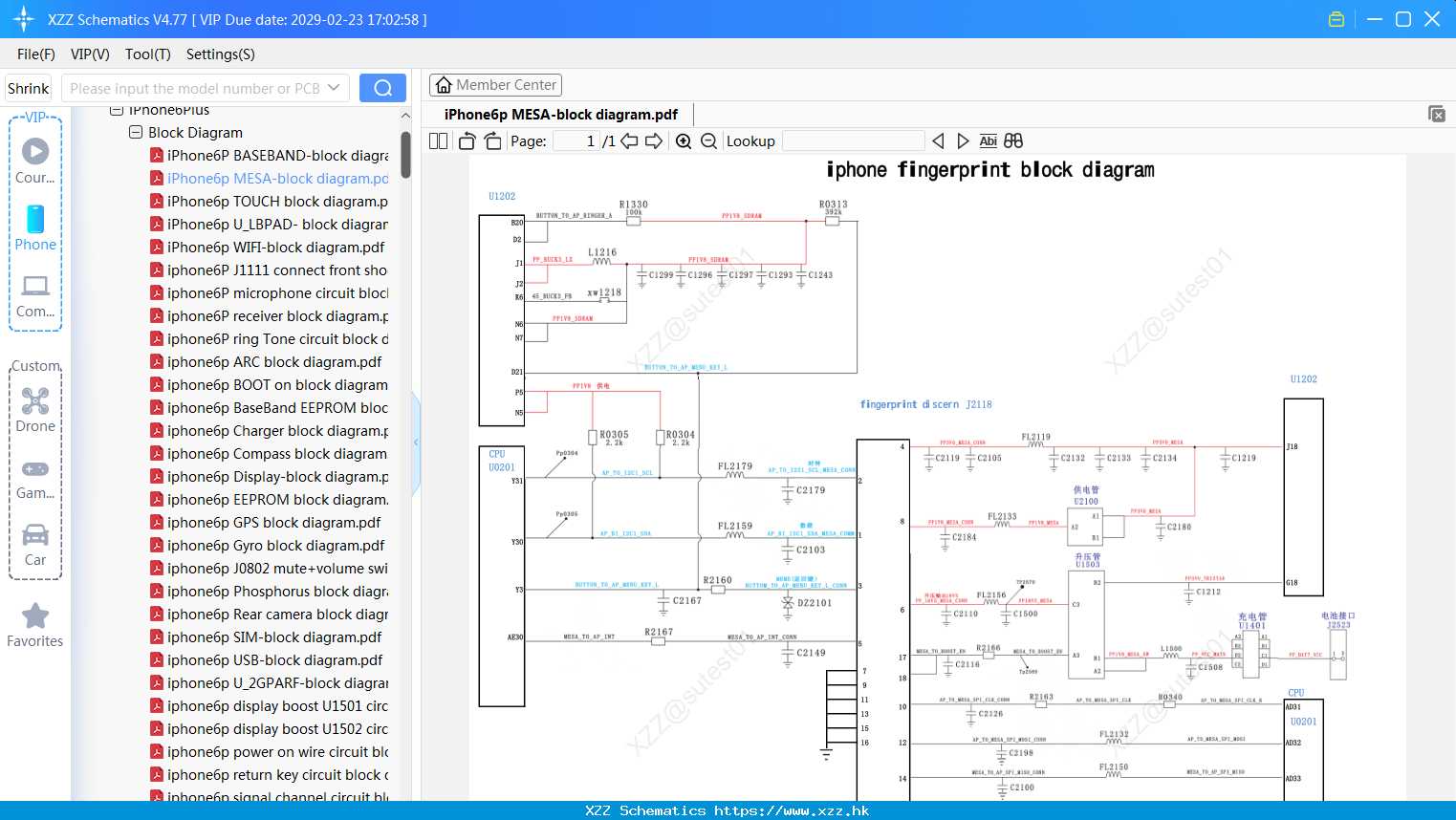Open Favorites star icon
The width and height of the screenshot is (1456, 820).
pos(35,625)
